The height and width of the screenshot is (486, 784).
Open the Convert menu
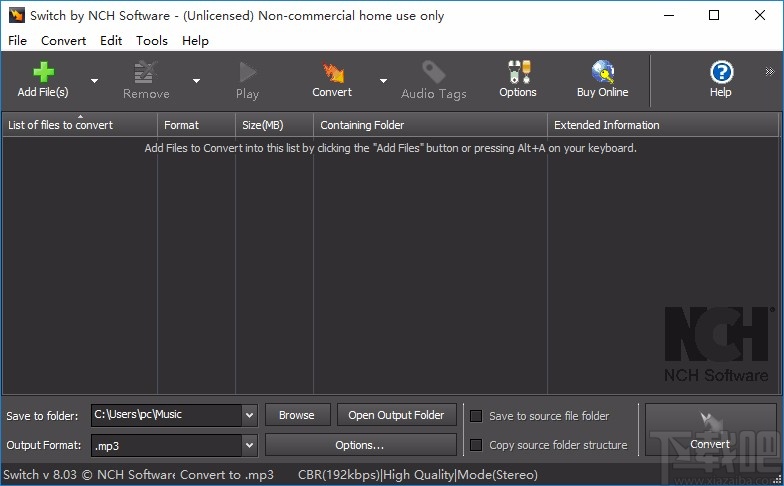64,40
